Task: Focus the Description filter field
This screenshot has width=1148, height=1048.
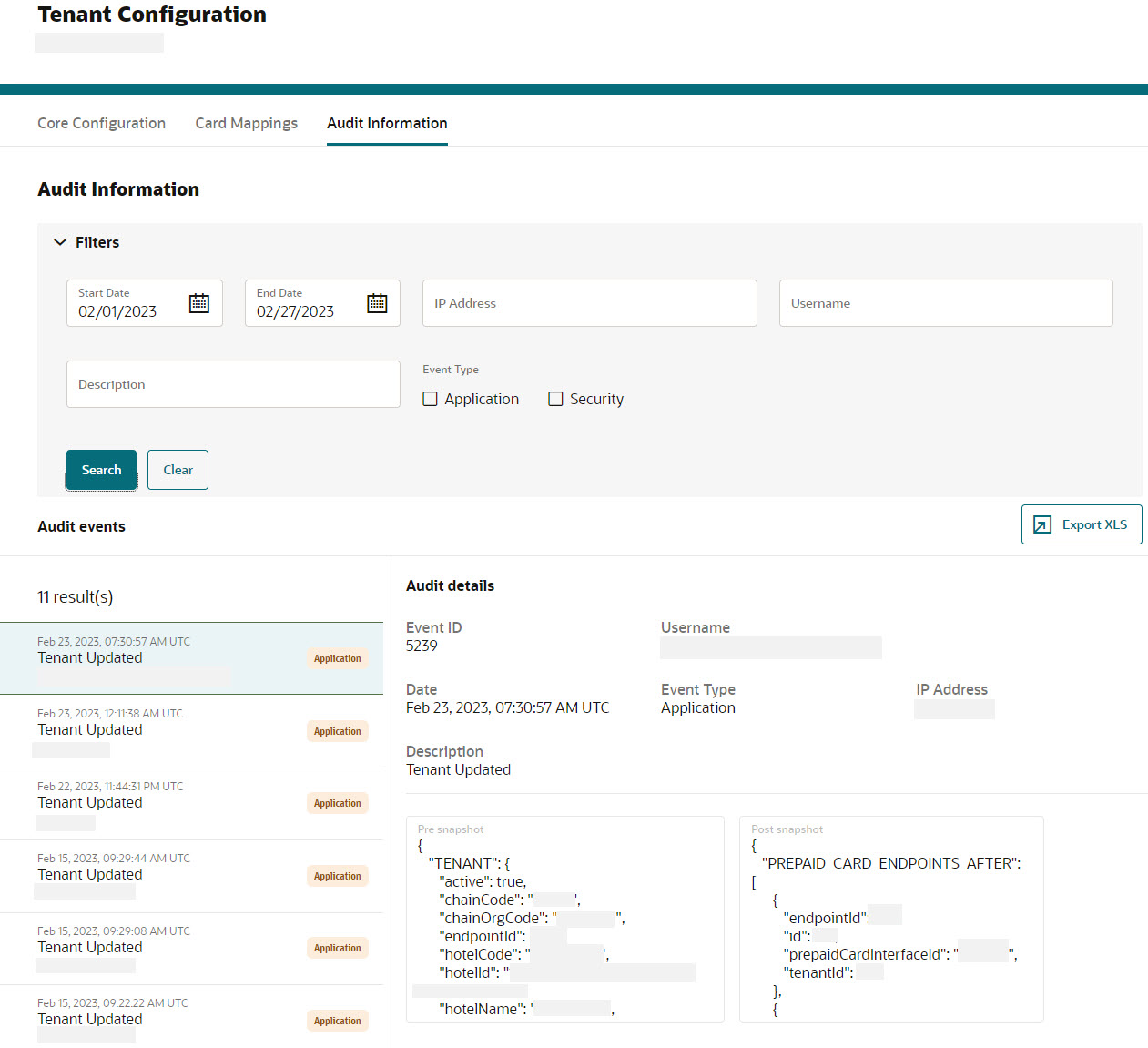Action: [x=233, y=384]
